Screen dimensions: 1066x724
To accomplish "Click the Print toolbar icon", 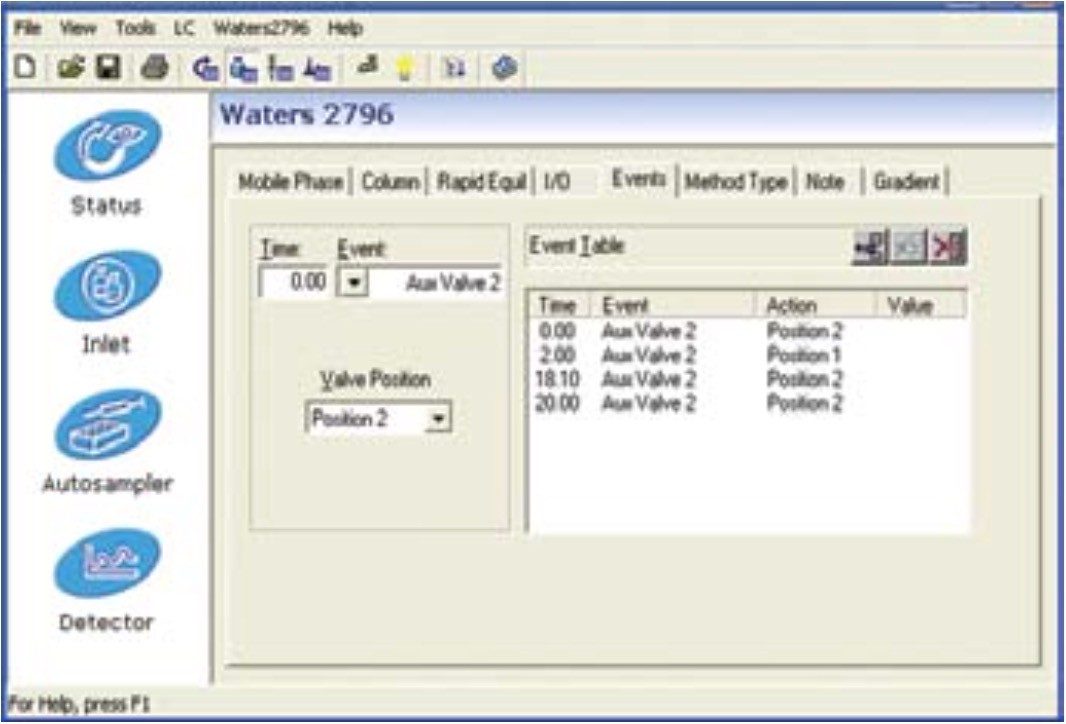I will (154, 68).
